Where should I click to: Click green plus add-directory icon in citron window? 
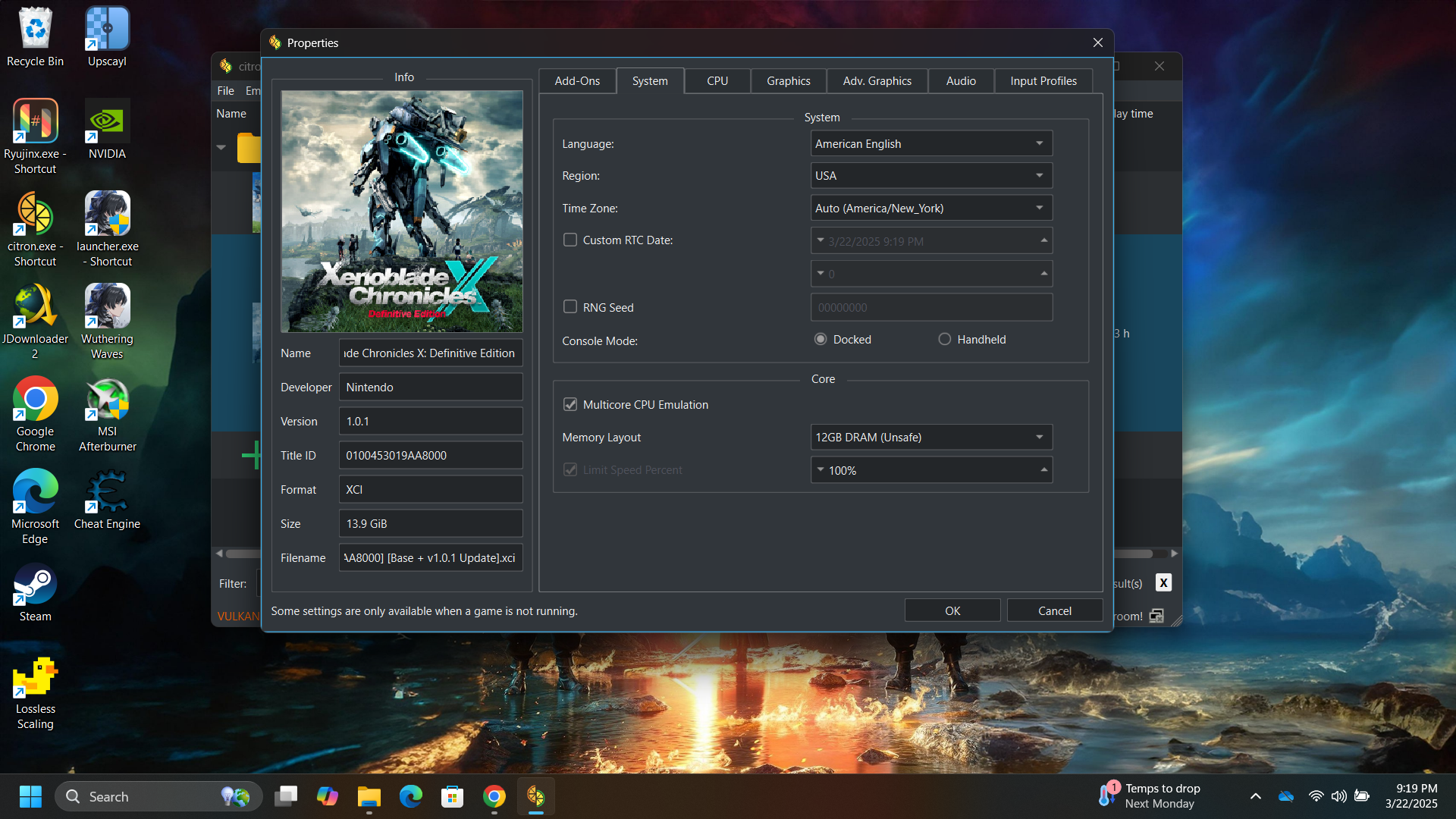251,455
